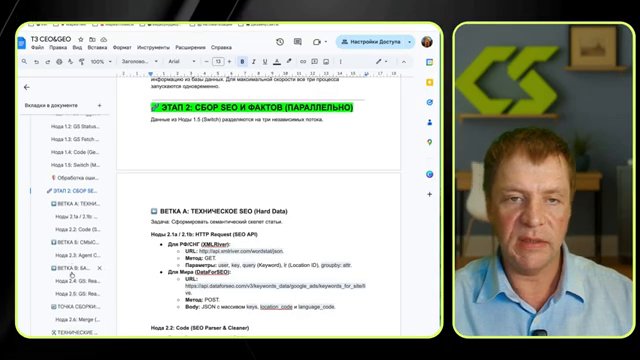Go to outline item ТОЧКА СБОРКИ

76,307
